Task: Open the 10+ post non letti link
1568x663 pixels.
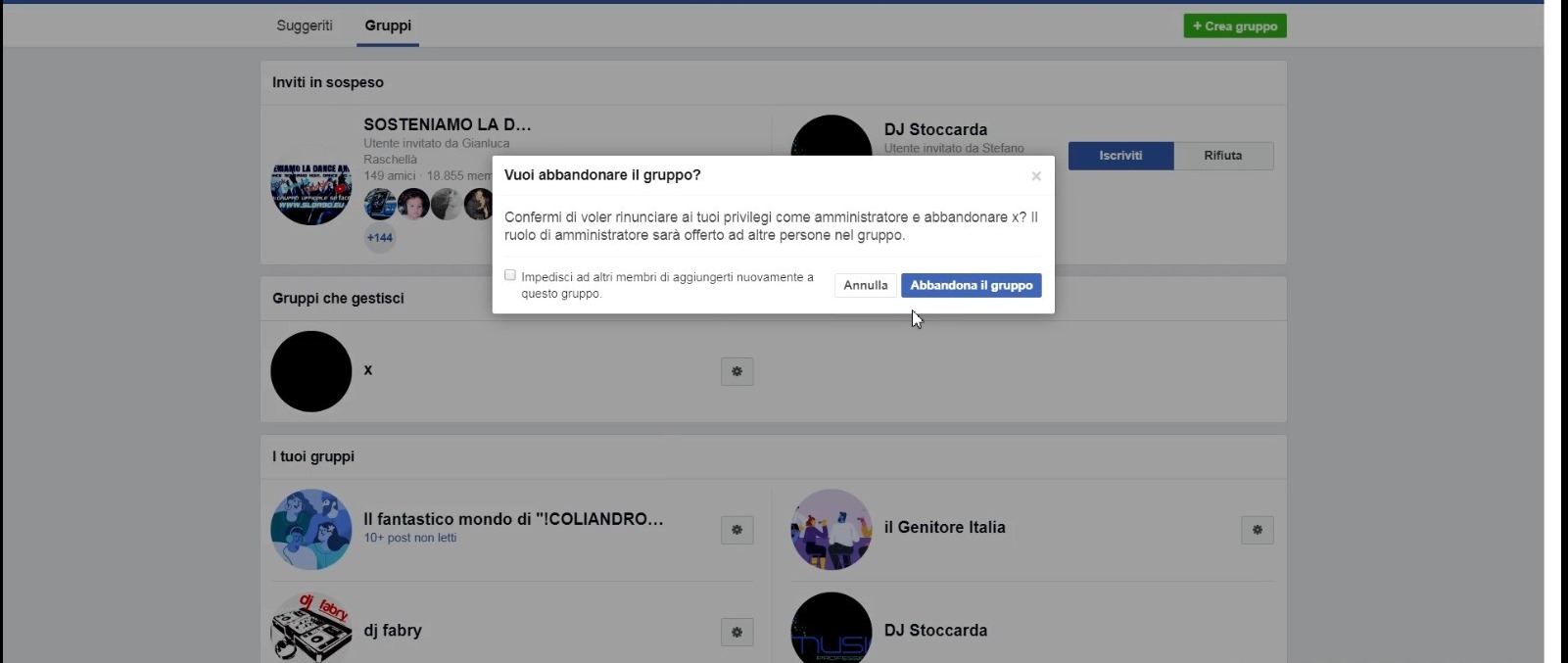Action: pyautogui.click(x=409, y=538)
